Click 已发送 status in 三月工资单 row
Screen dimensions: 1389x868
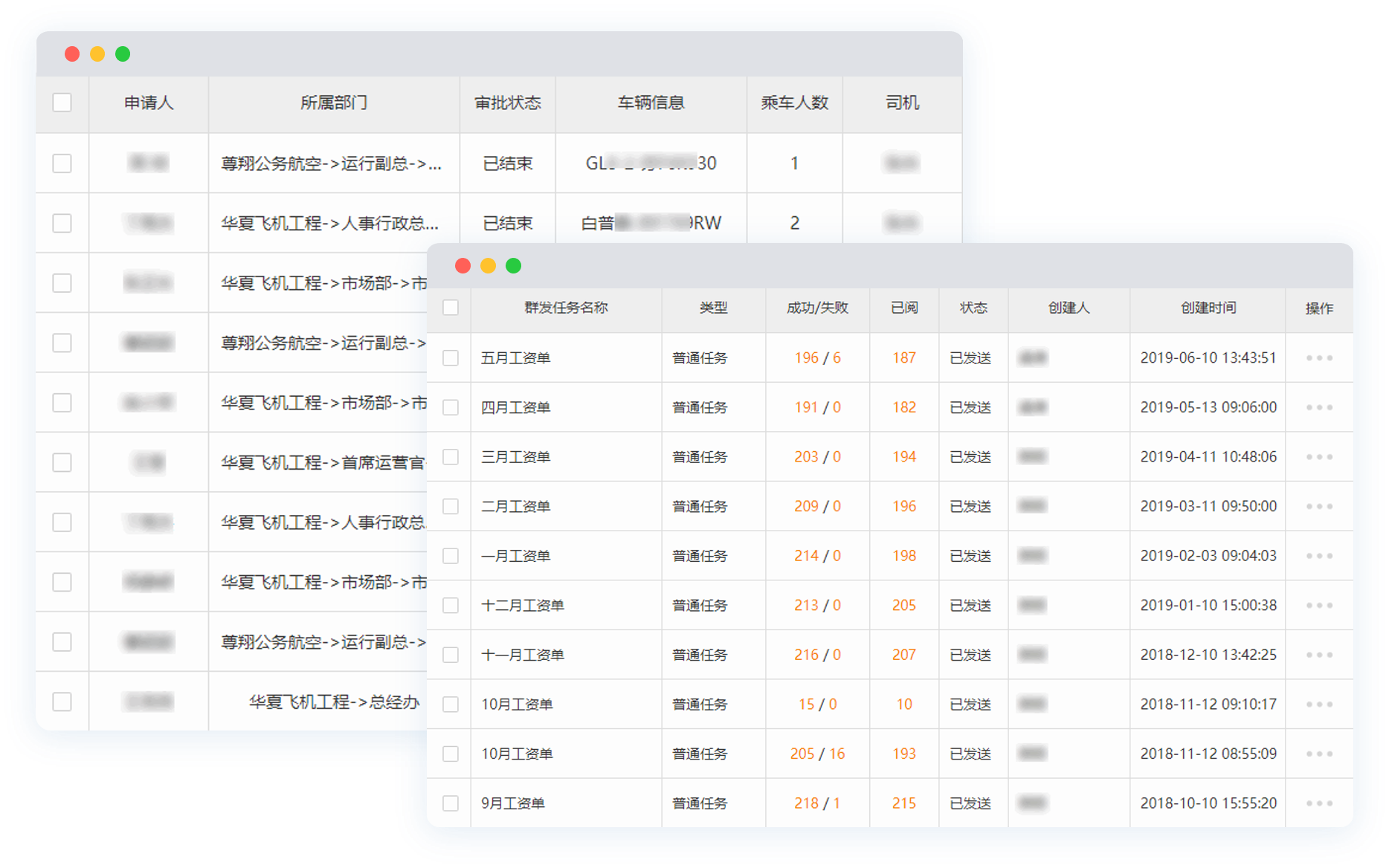(970, 457)
